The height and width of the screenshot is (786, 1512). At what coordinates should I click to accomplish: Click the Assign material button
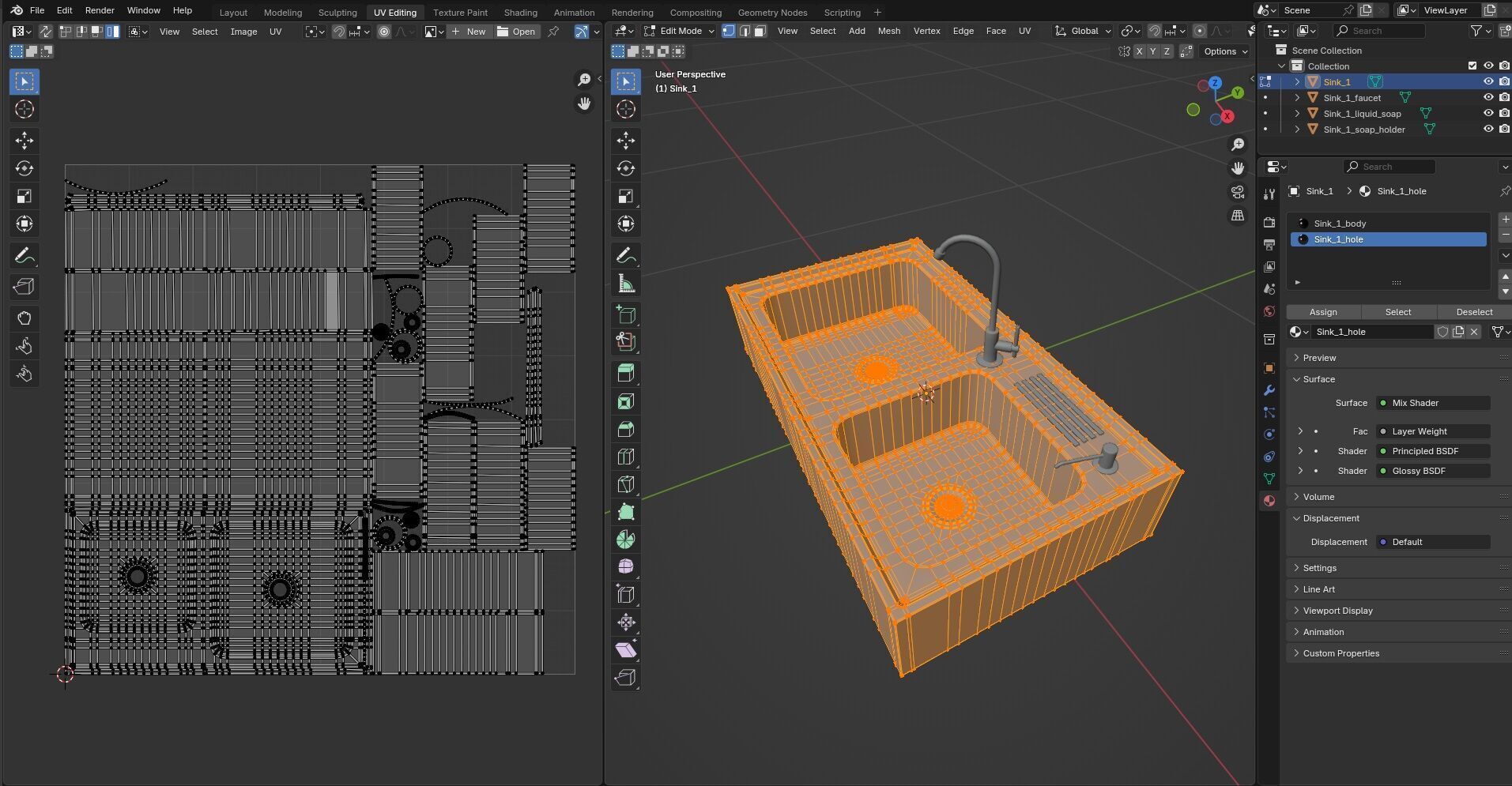point(1323,312)
